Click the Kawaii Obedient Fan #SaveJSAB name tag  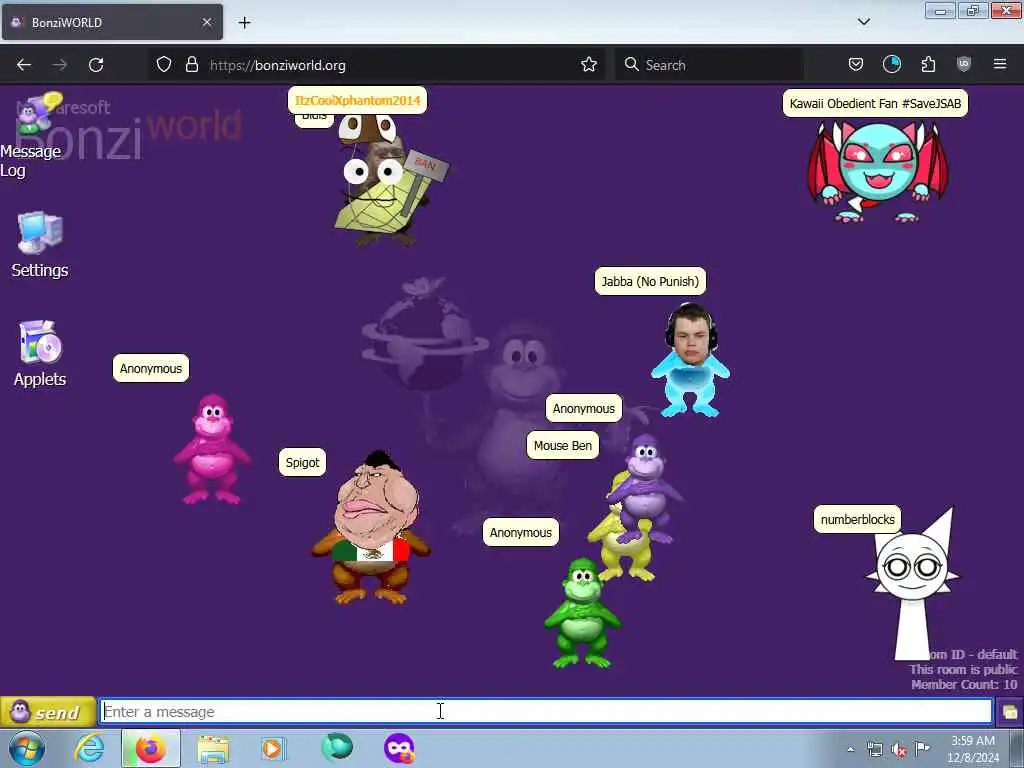[875, 103]
